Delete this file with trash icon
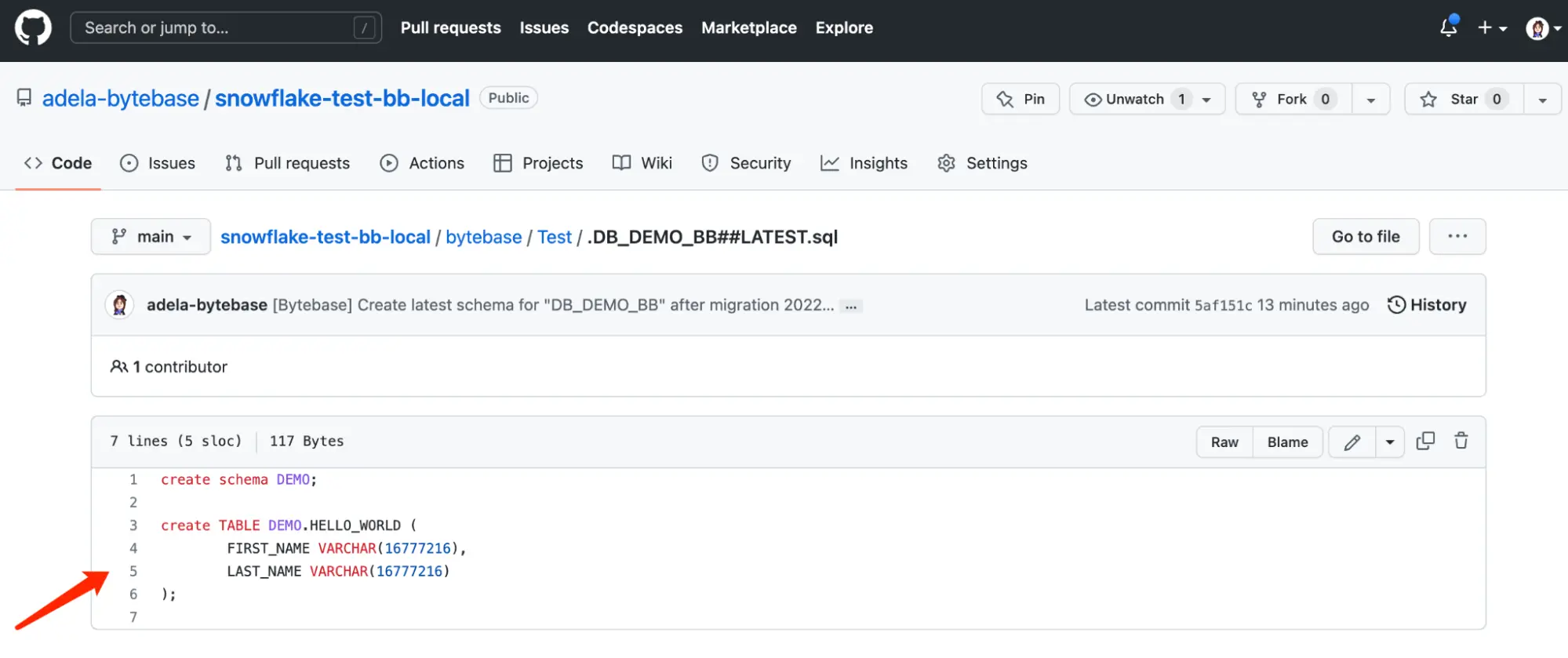Image resolution: width=1568 pixels, height=658 pixels. coord(1461,441)
